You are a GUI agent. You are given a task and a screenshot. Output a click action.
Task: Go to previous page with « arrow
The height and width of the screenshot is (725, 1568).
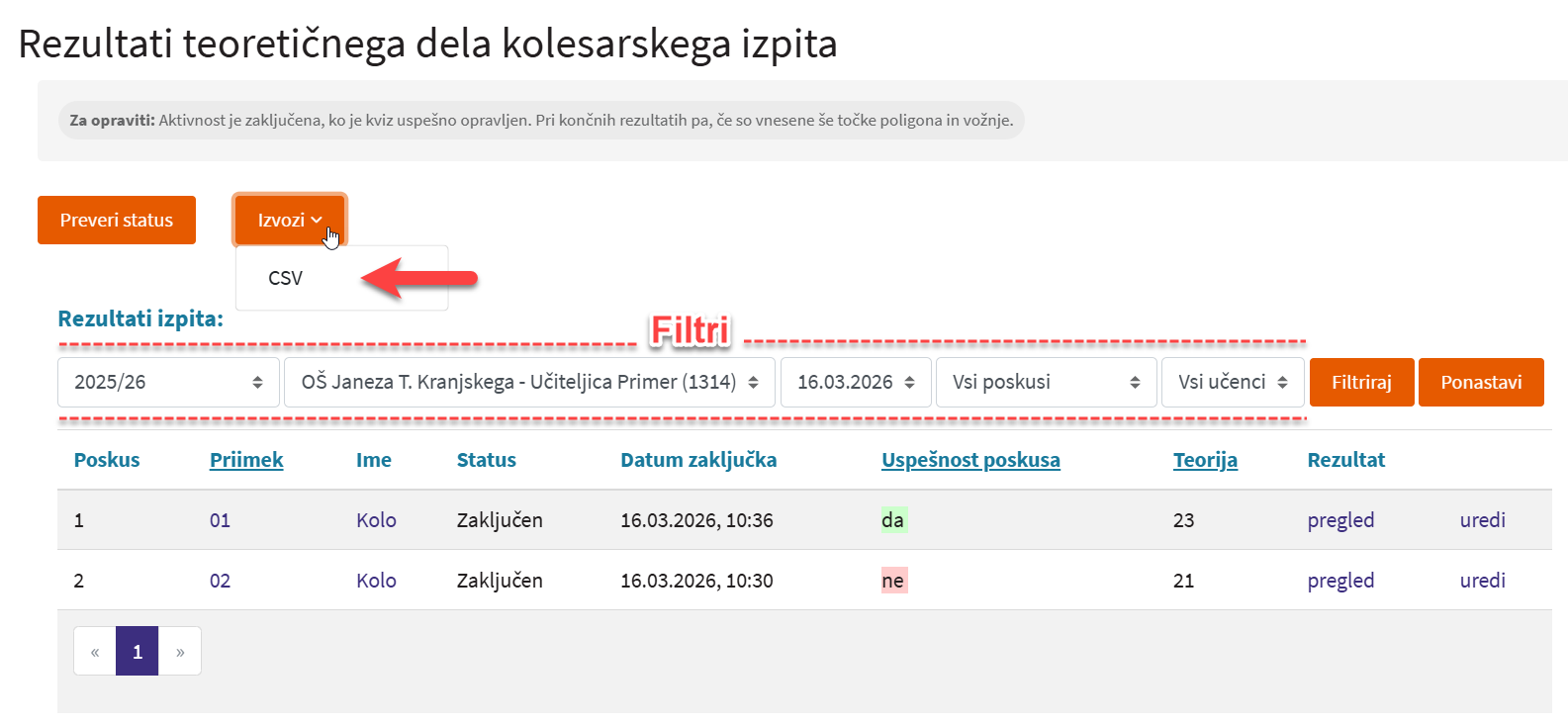pyautogui.click(x=95, y=652)
